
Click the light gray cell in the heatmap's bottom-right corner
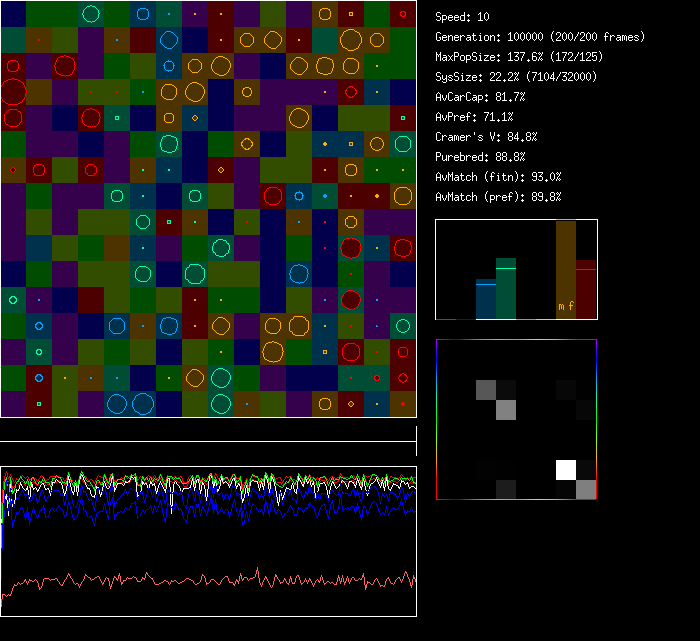click(586, 489)
